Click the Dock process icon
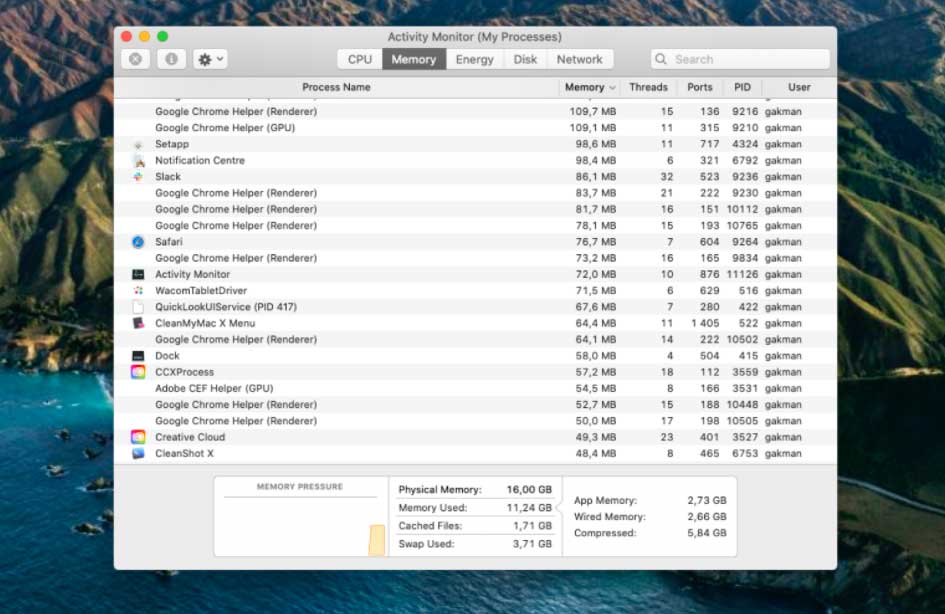Viewport: 945px width, 614px height. click(138, 356)
